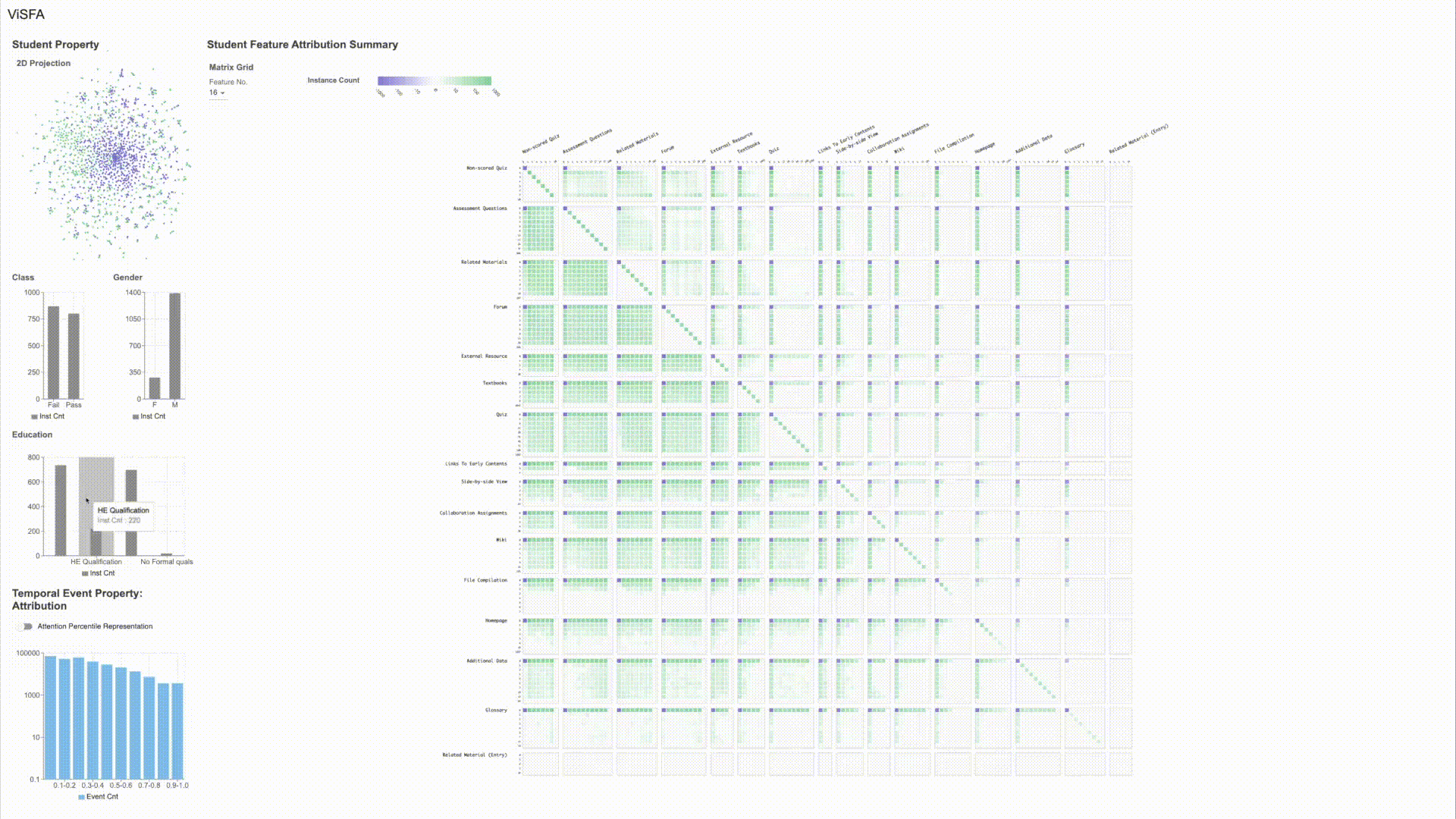The height and width of the screenshot is (819, 1456).
Task: Click the Event Cnt legend icon
Action: [81, 797]
